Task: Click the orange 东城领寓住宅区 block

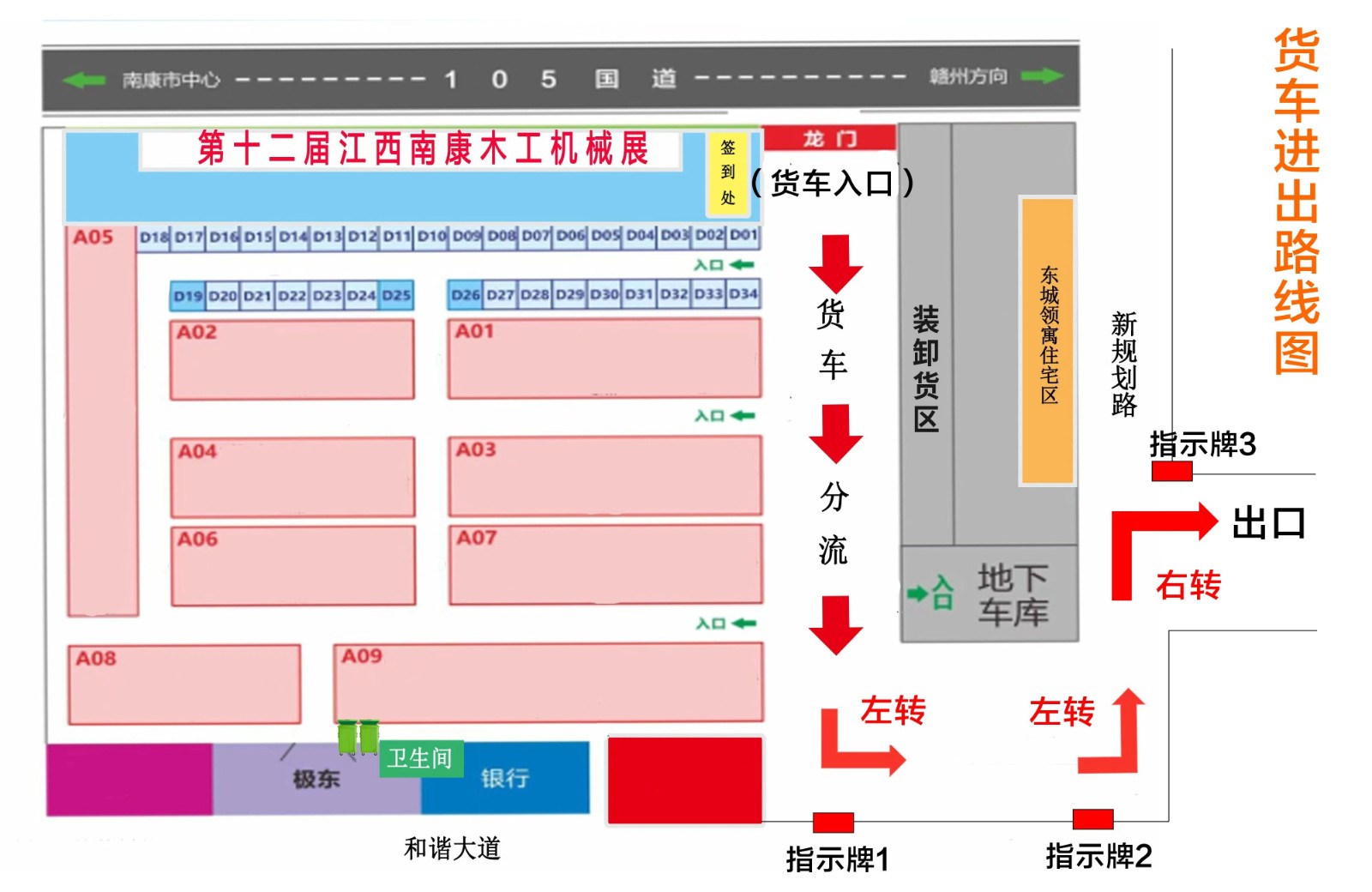Action: (1047, 341)
